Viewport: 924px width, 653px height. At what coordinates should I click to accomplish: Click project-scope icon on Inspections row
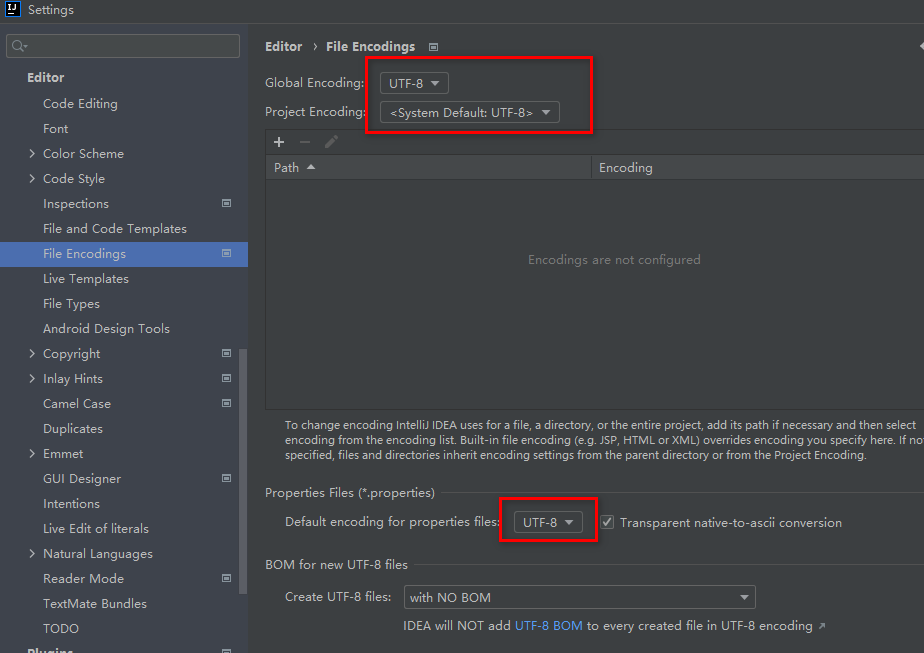click(226, 203)
